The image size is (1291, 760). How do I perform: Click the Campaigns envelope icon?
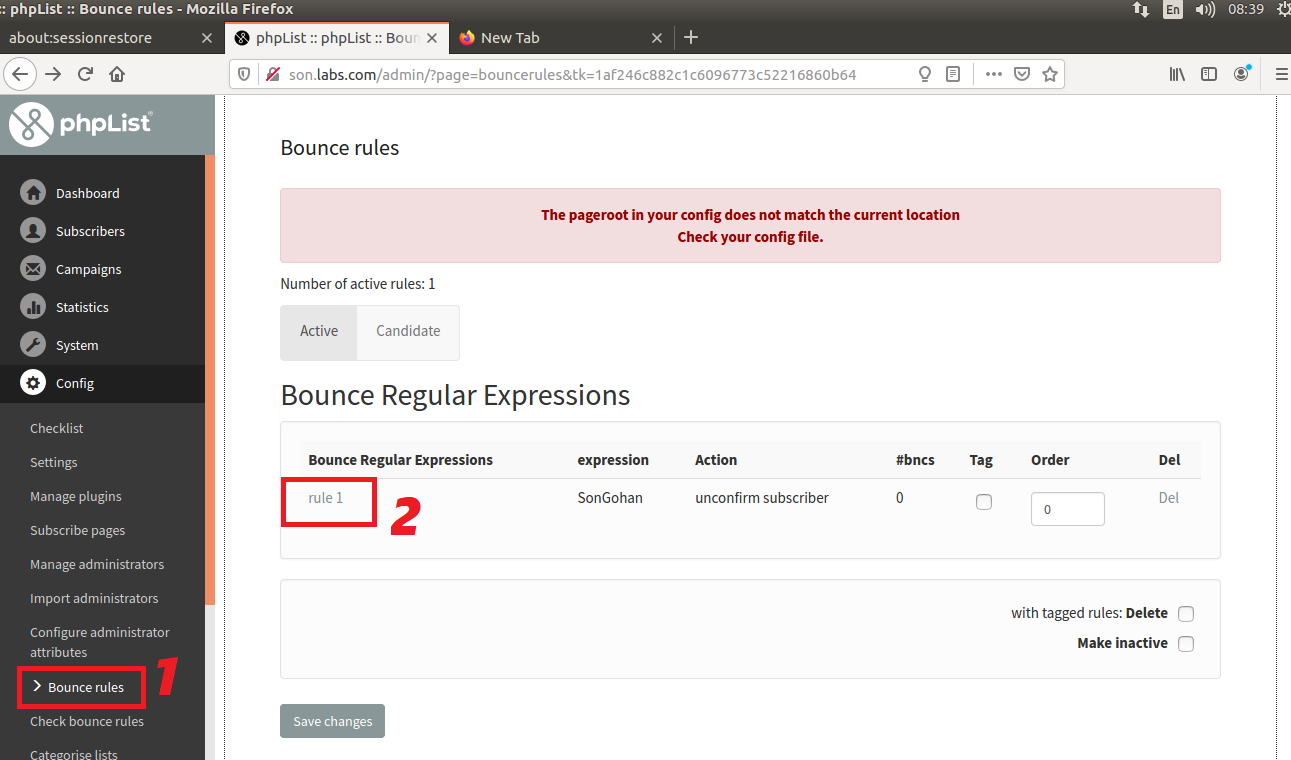click(32, 268)
